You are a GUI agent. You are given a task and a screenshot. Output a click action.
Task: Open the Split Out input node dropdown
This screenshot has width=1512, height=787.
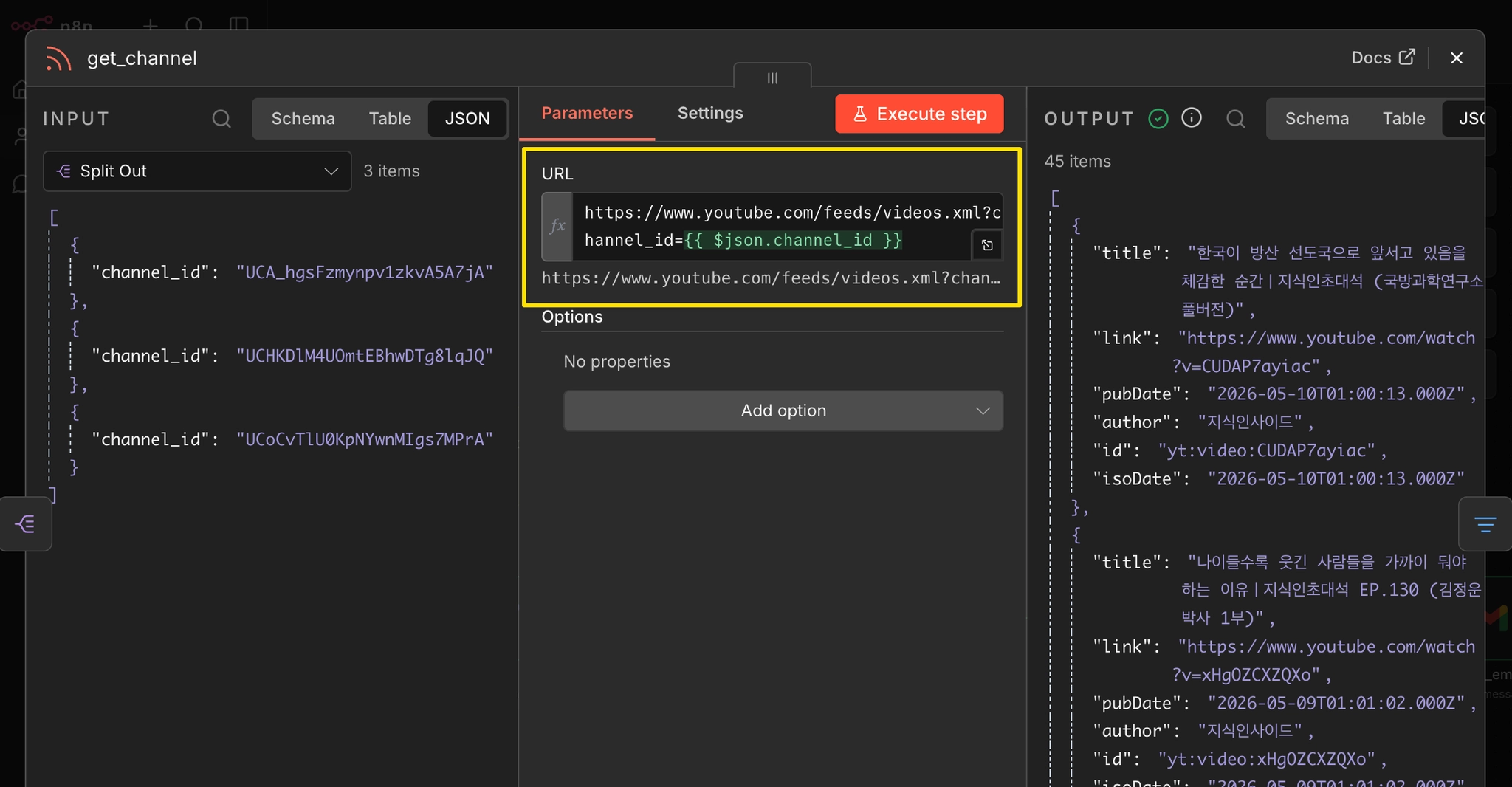click(x=197, y=171)
